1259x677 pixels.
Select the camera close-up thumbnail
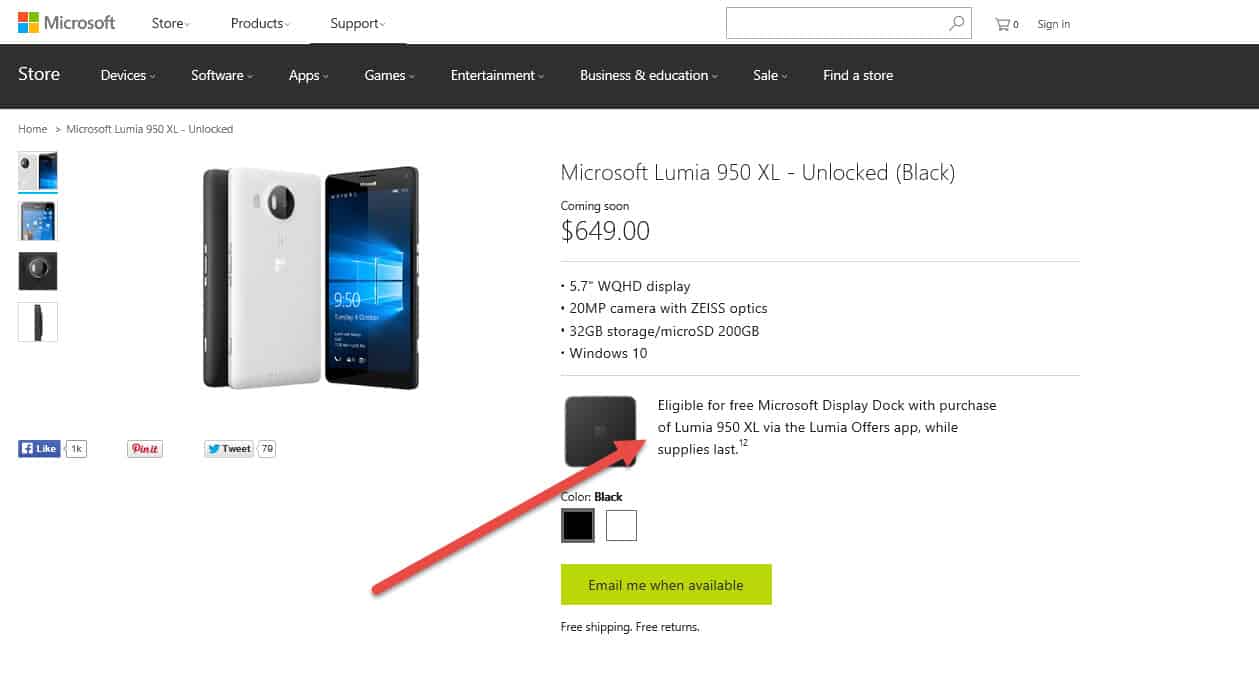pyautogui.click(x=38, y=271)
